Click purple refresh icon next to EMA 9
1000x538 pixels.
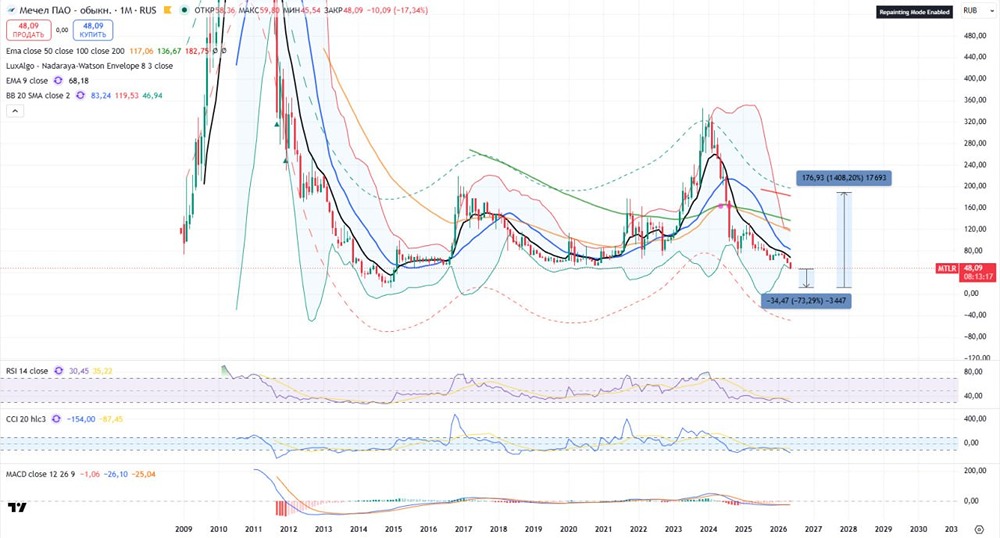58,81
